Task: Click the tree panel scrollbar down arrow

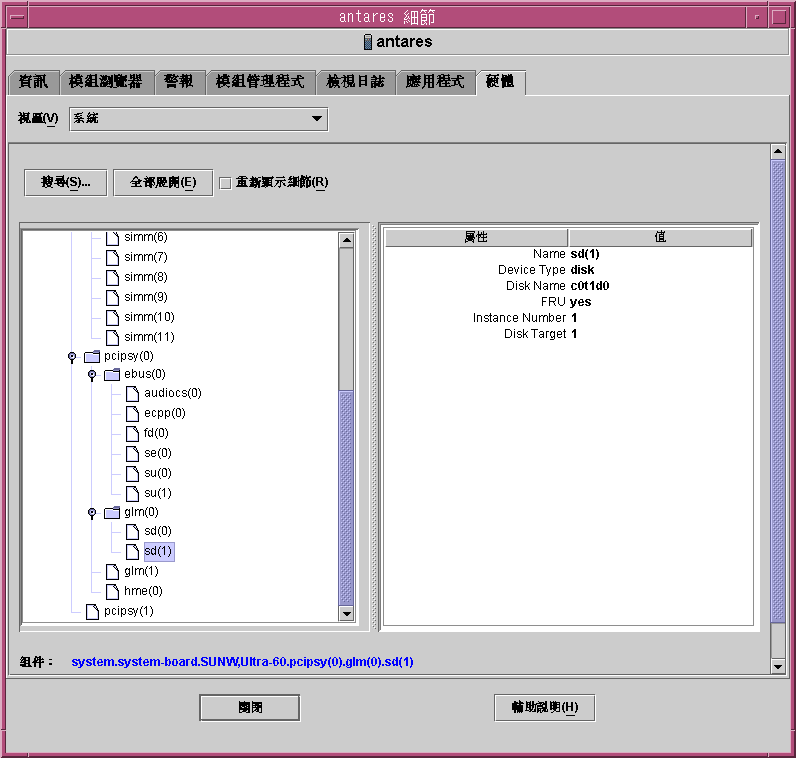Action: click(x=347, y=613)
